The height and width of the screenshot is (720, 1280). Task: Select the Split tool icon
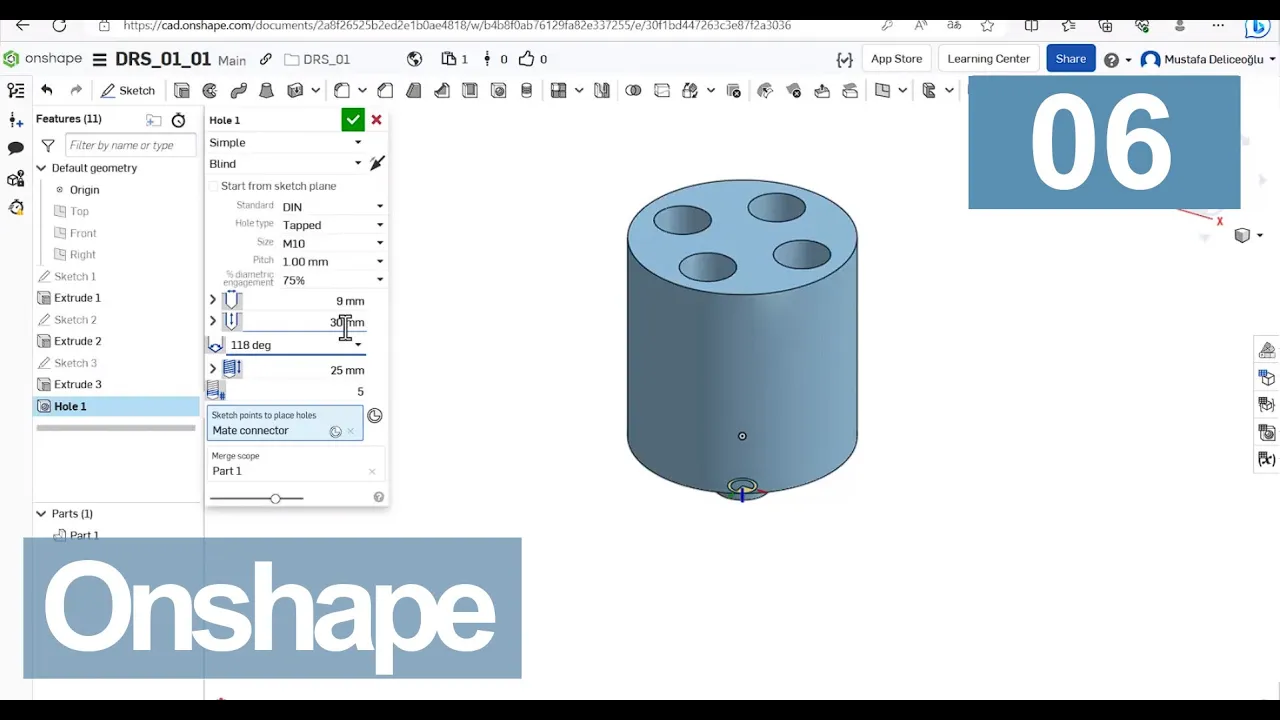(662, 90)
